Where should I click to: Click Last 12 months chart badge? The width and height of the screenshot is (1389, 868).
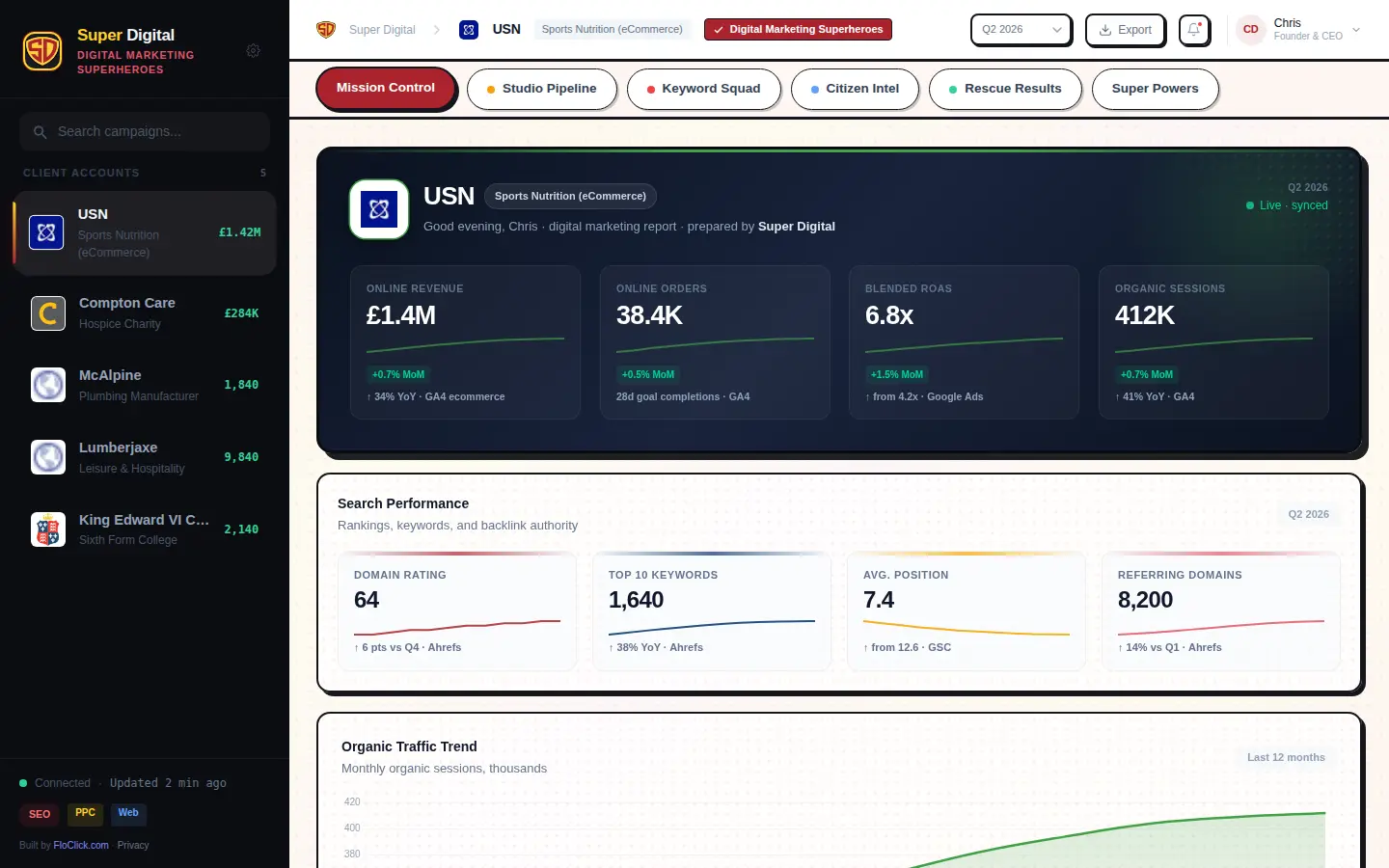pos(1286,757)
